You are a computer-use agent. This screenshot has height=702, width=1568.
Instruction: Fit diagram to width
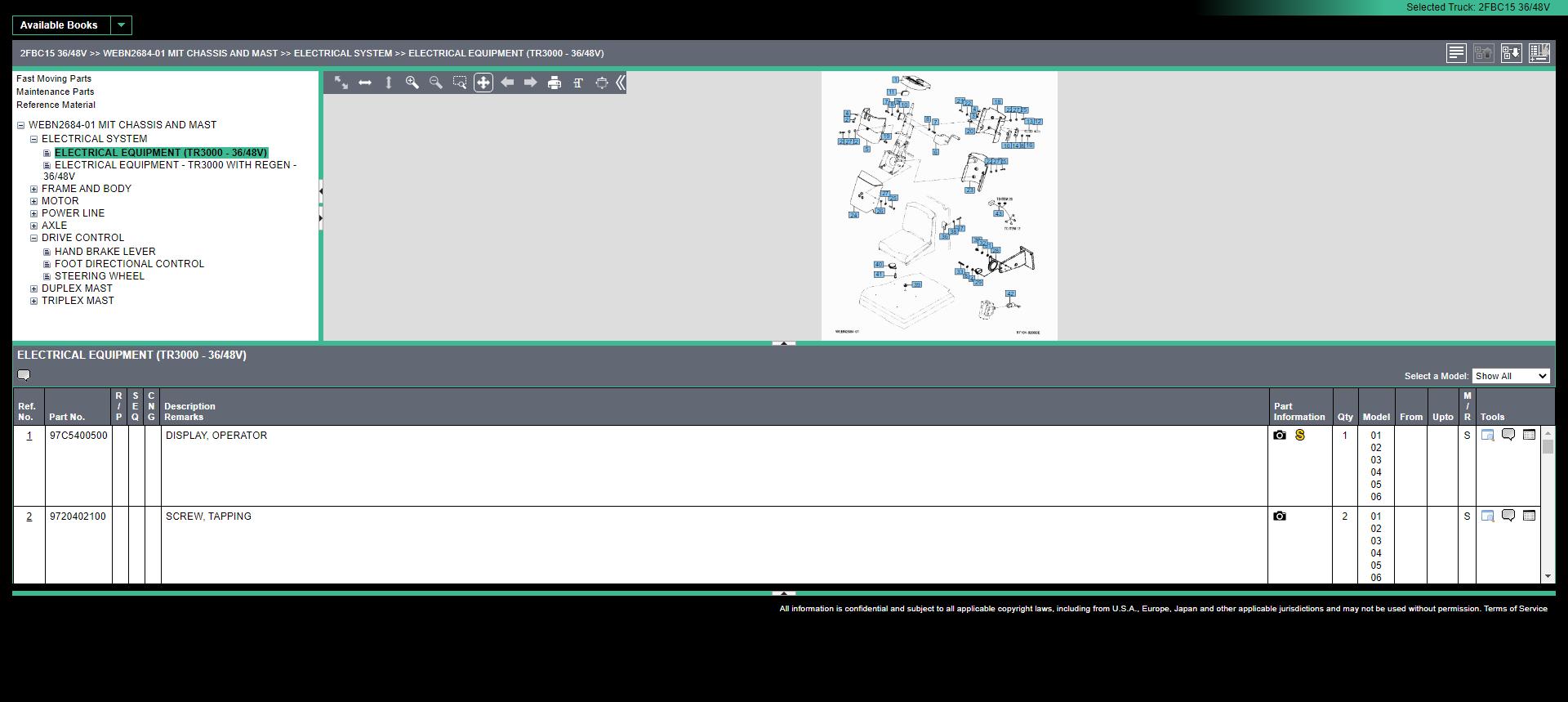(365, 83)
